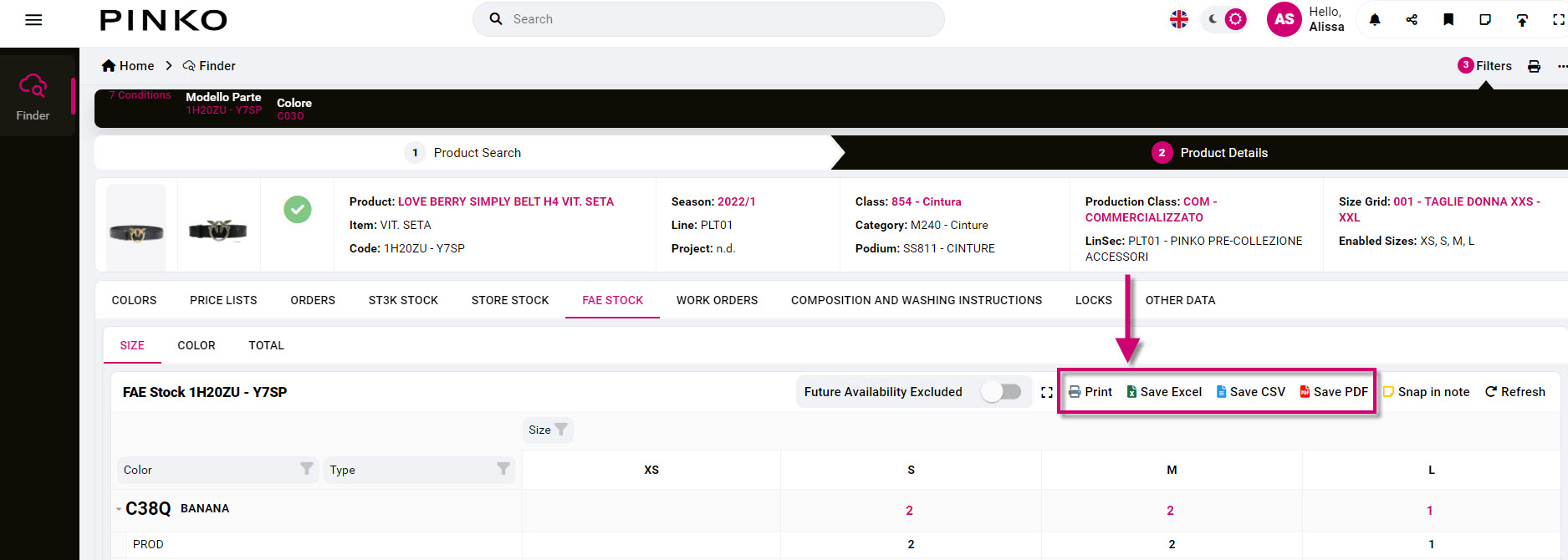
Task: Open the COLORS tab
Action: (134, 300)
